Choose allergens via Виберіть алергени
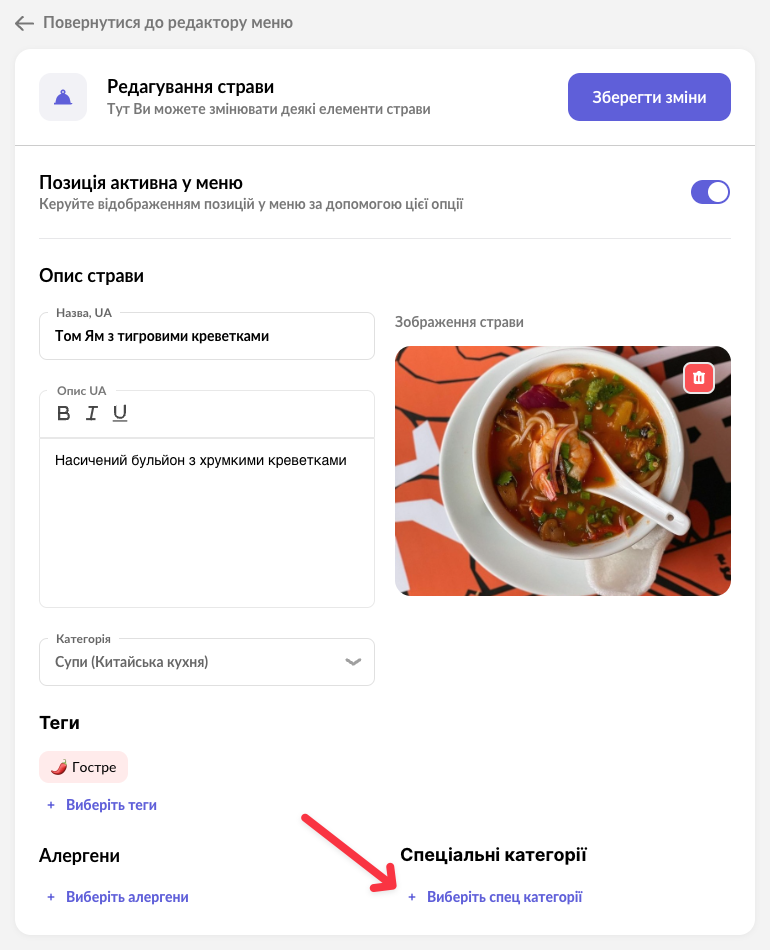 point(127,897)
